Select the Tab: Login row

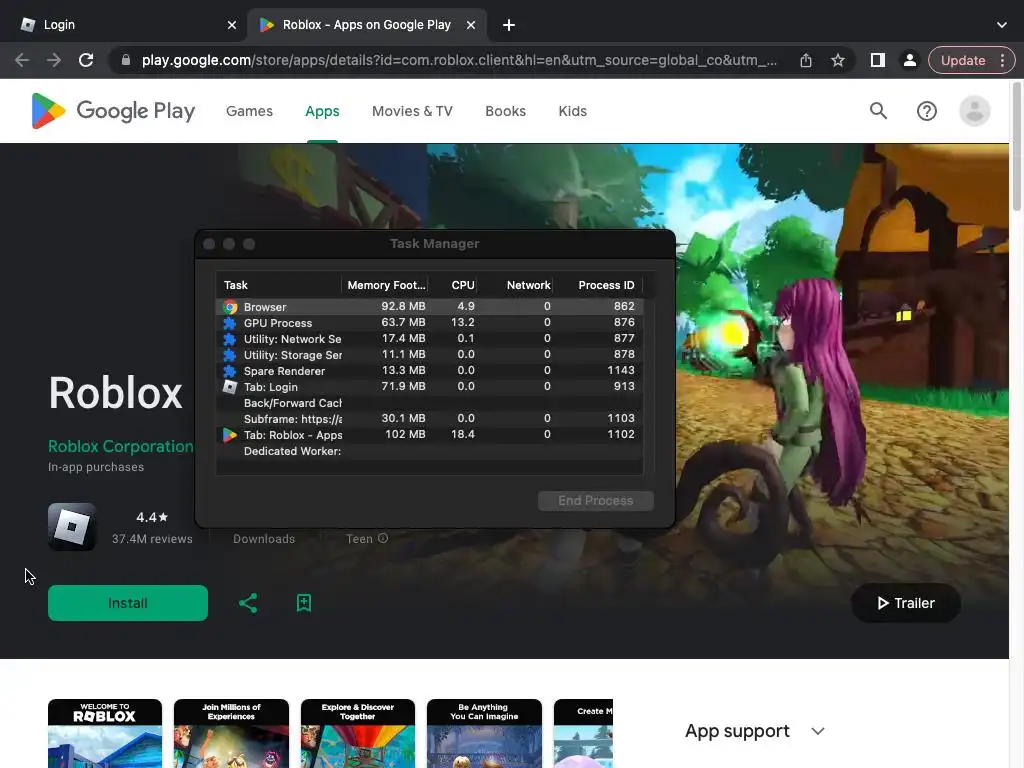click(429, 387)
